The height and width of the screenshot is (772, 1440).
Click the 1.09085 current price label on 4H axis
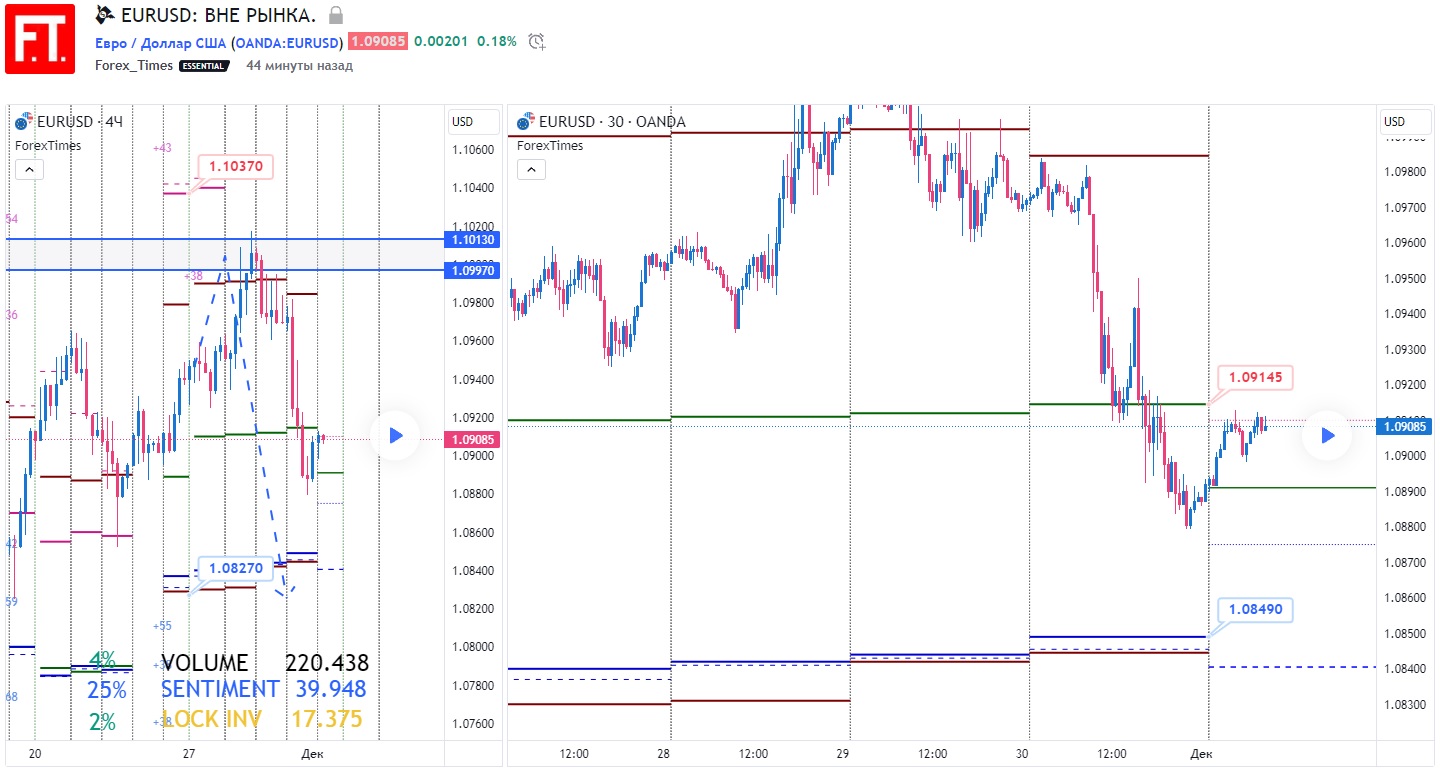point(473,439)
